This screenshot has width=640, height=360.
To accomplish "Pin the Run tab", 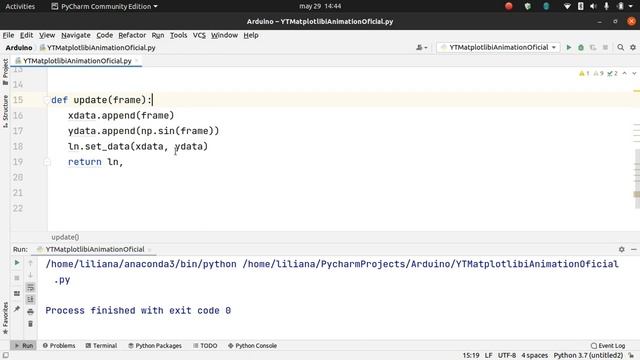I will tap(17, 309).
